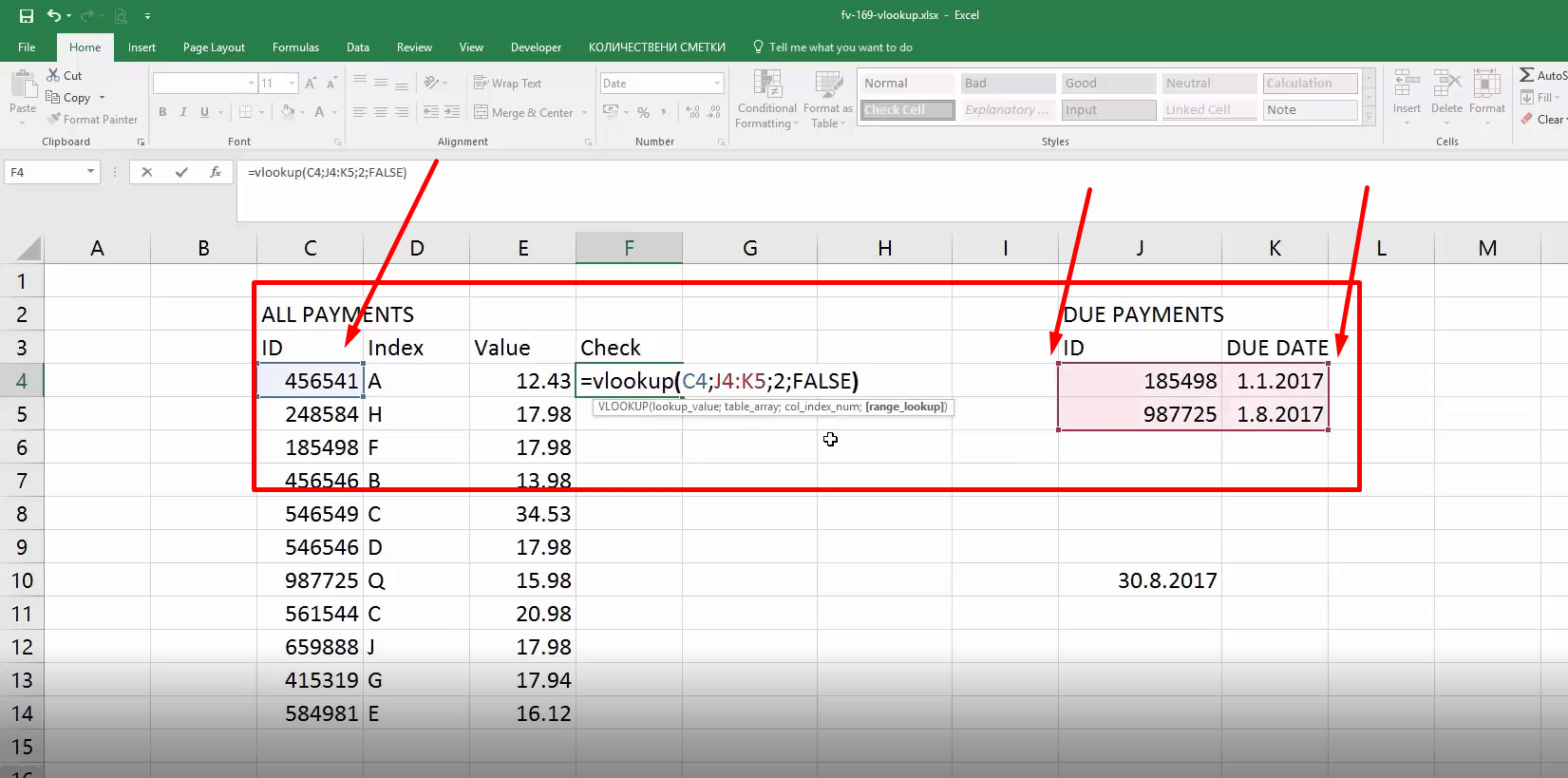Screen dimensions: 1568x778
Task: Click Increase Decimal icon
Action: pyautogui.click(x=692, y=112)
